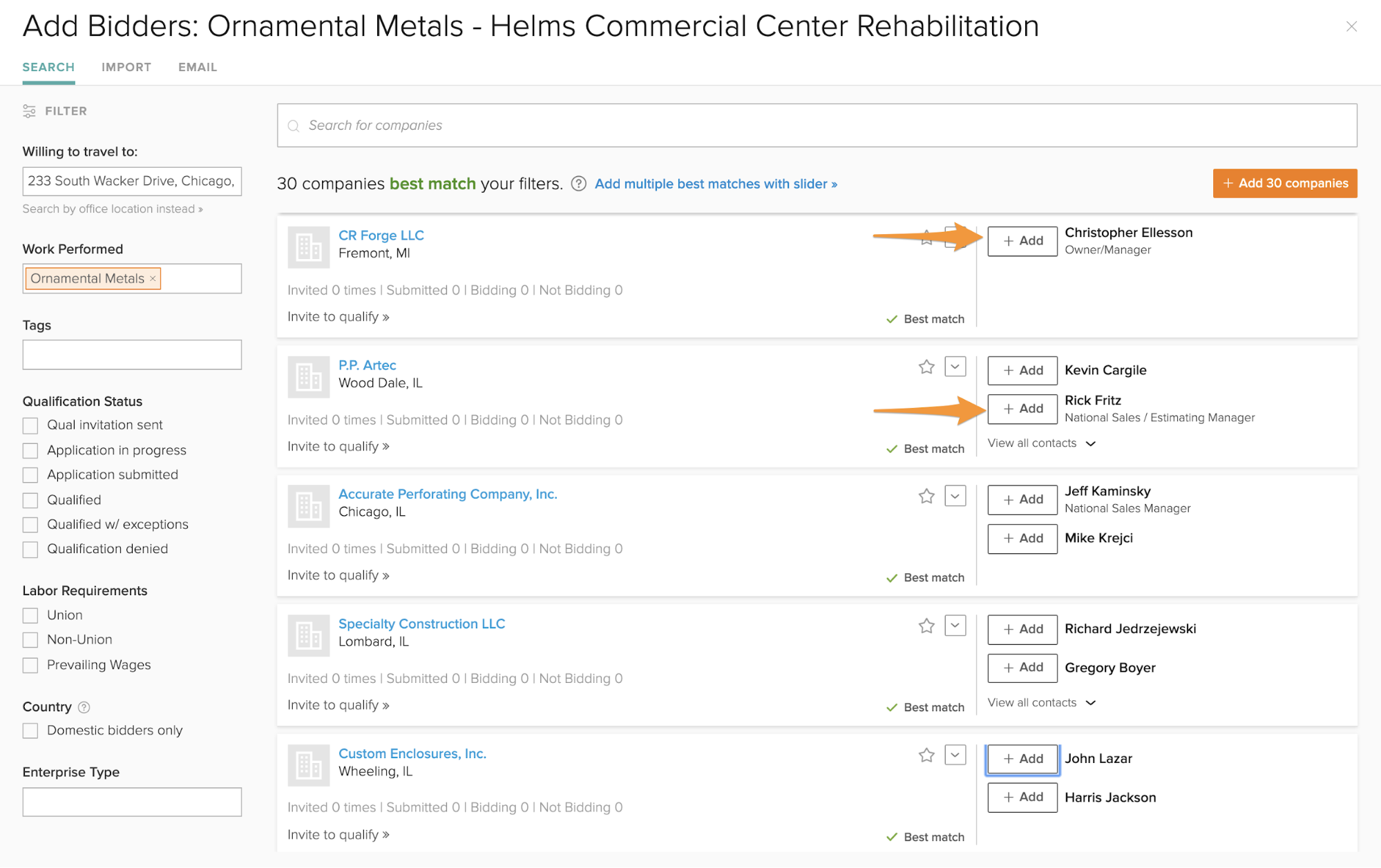Open P.P. Artec dropdown arrow menu
The height and width of the screenshot is (868, 1381).
pos(955,367)
